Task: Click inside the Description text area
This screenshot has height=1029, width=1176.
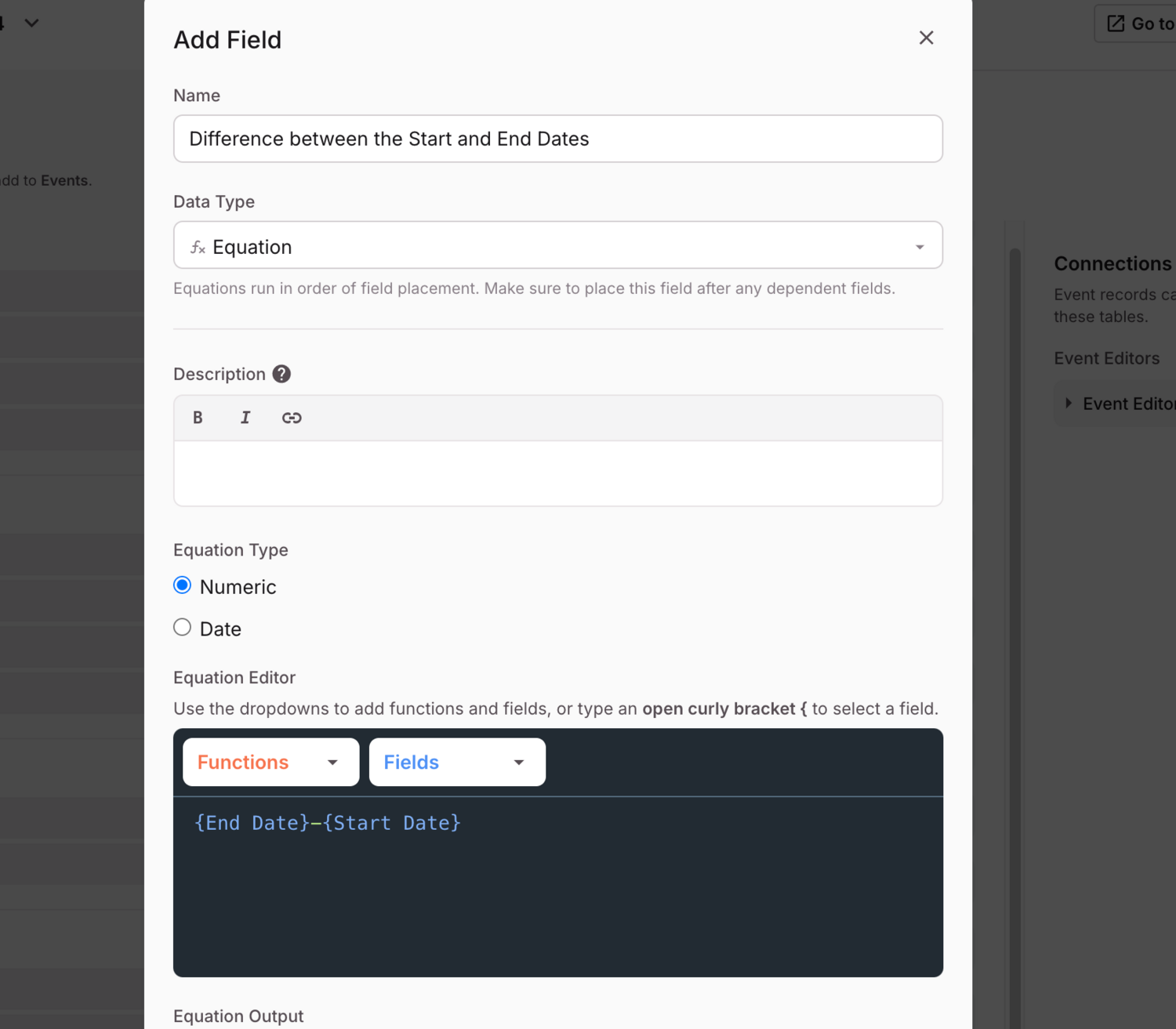Action: (x=557, y=473)
